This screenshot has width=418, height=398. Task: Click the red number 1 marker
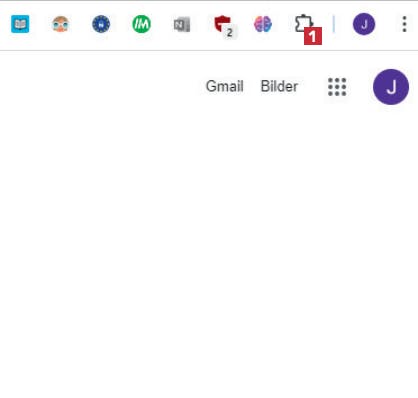click(x=313, y=36)
